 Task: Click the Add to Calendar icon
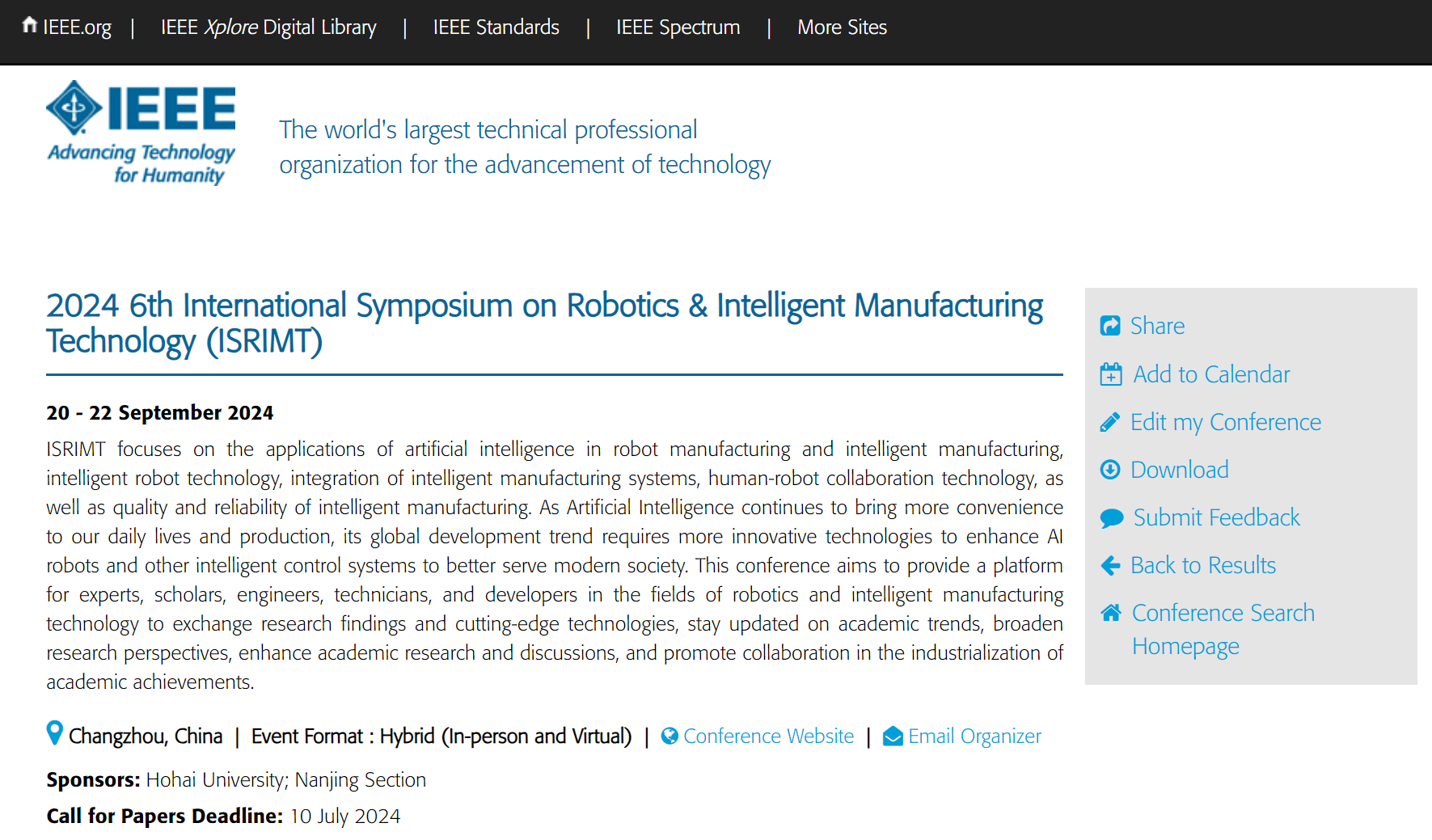point(1111,374)
